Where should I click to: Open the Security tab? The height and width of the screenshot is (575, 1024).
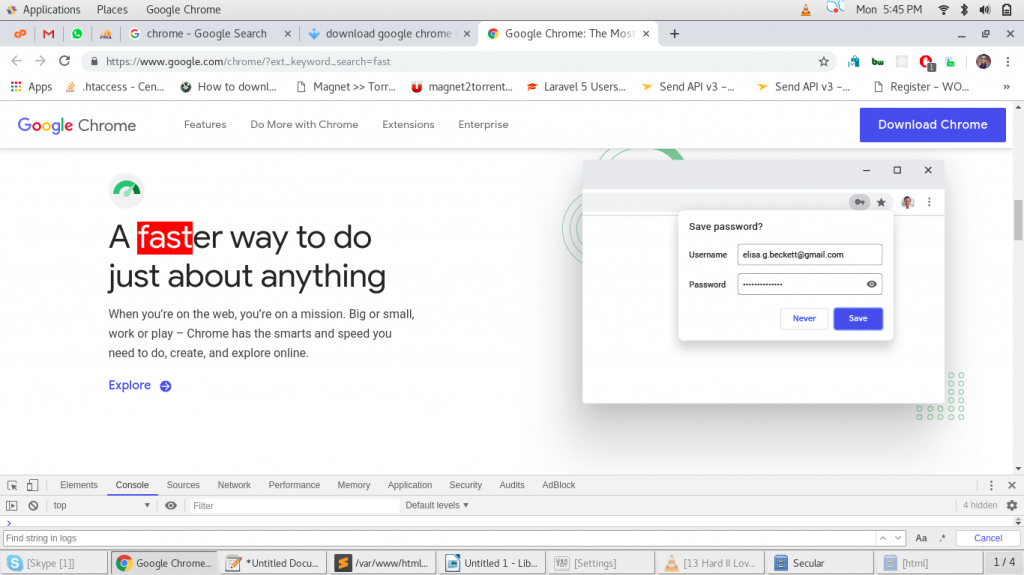click(x=465, y=485)
